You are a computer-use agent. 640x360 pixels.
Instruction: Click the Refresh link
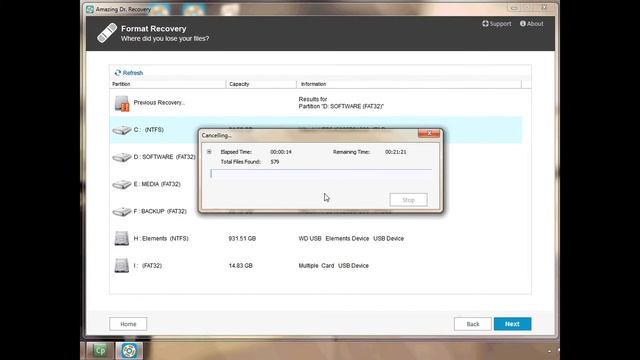[129, 73]
